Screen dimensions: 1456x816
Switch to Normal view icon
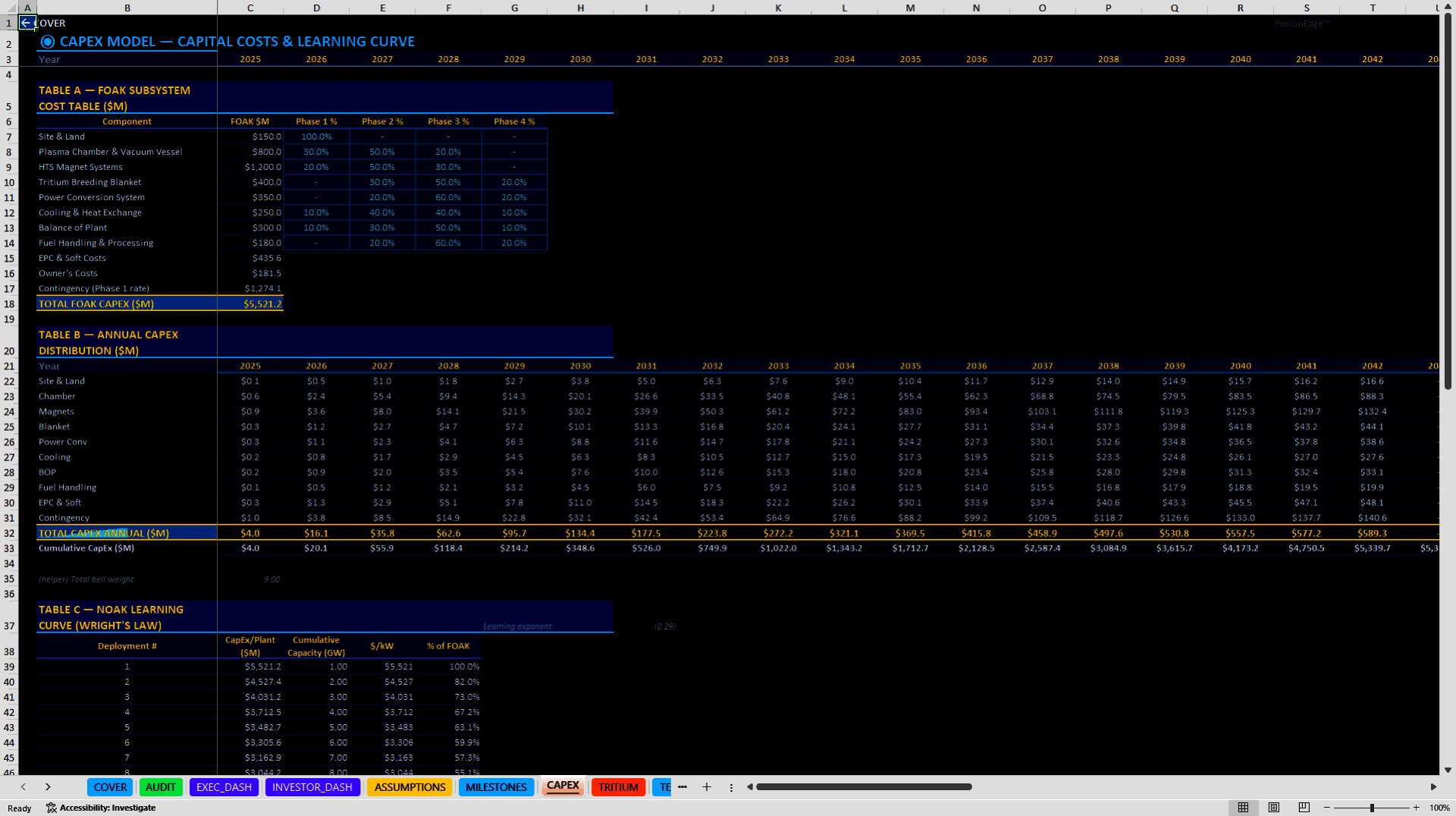click(1243, 808)
